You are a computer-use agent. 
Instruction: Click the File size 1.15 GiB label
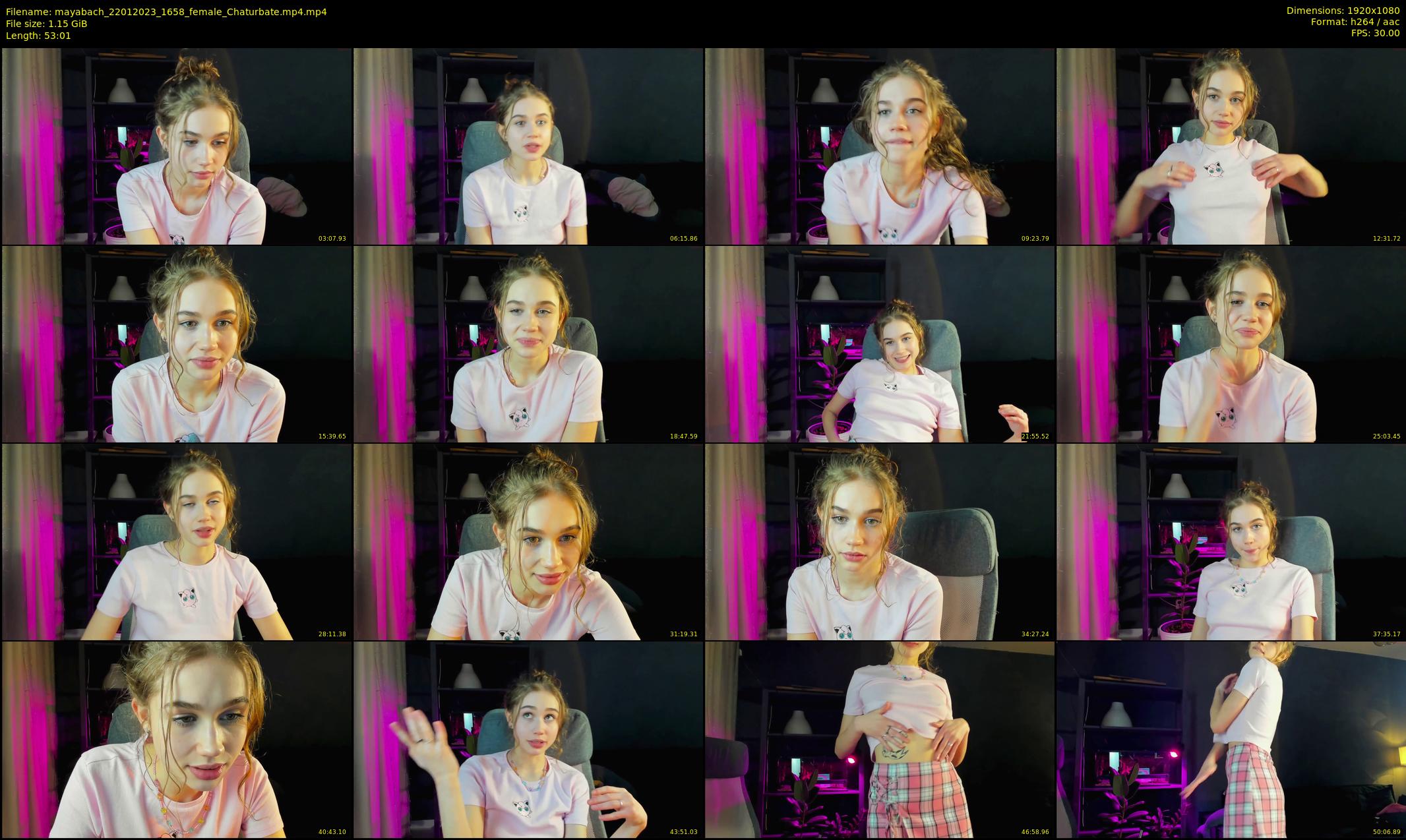coord(47,24)
